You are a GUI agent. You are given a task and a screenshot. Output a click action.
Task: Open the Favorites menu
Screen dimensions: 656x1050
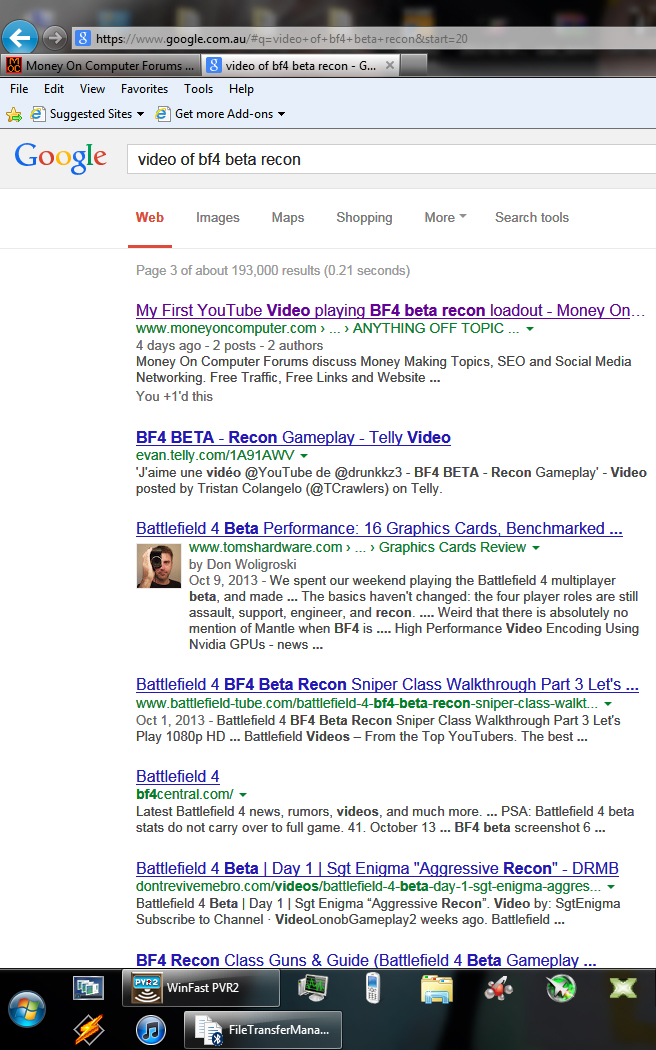(145, 89)
